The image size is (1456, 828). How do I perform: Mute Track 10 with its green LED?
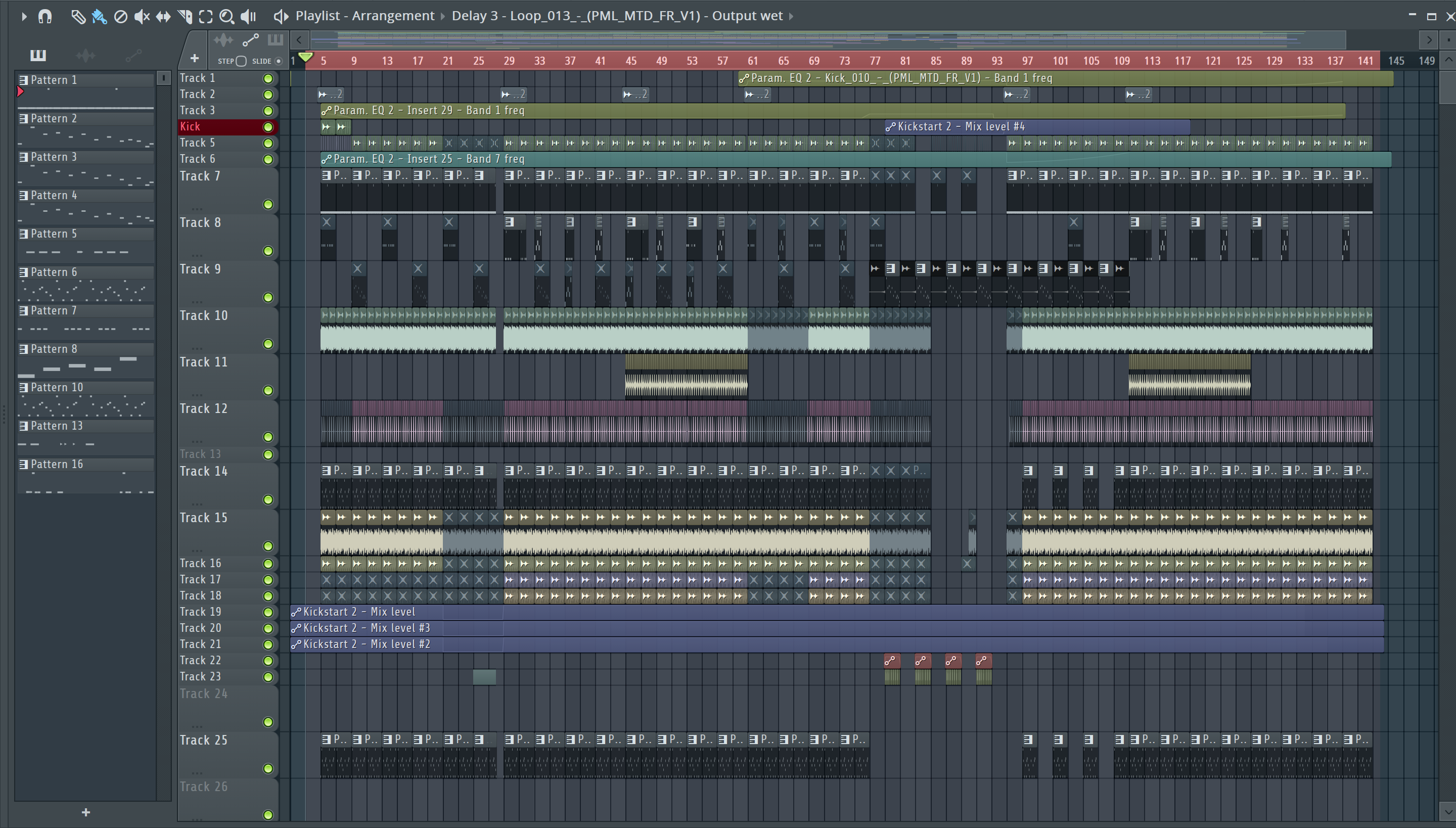click(268, 344)
